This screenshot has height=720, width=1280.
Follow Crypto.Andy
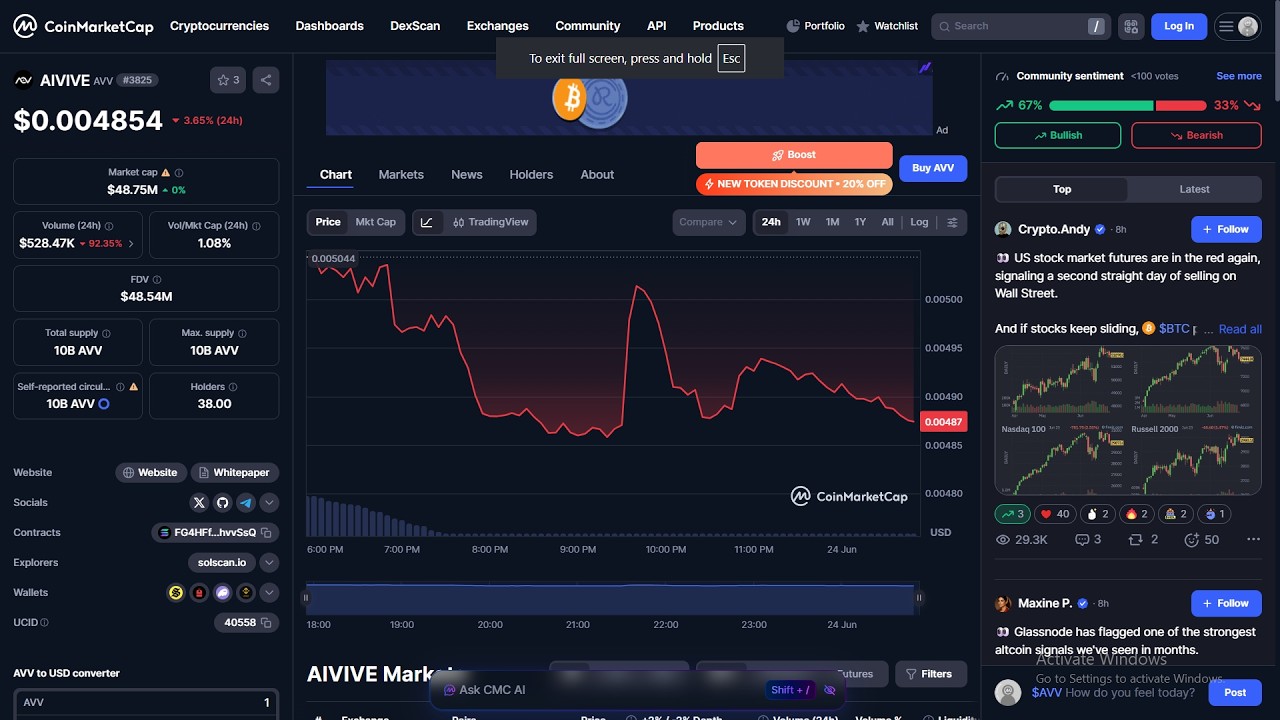(x=1226, y=229)
